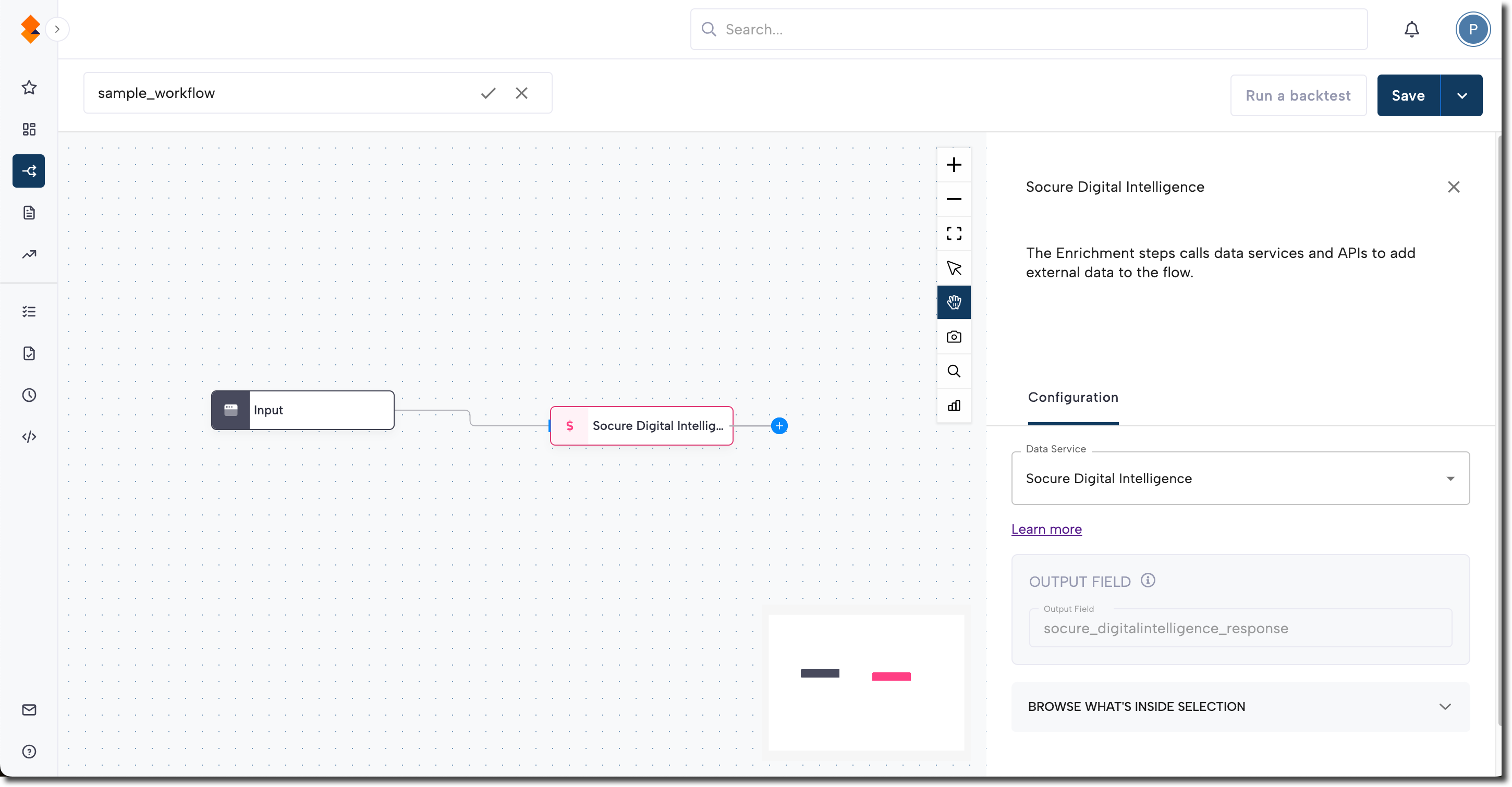Open the Data Service dropdown
Image resolution: width=1512 pixels, height=787 pixels.
tap(1240, 478)
